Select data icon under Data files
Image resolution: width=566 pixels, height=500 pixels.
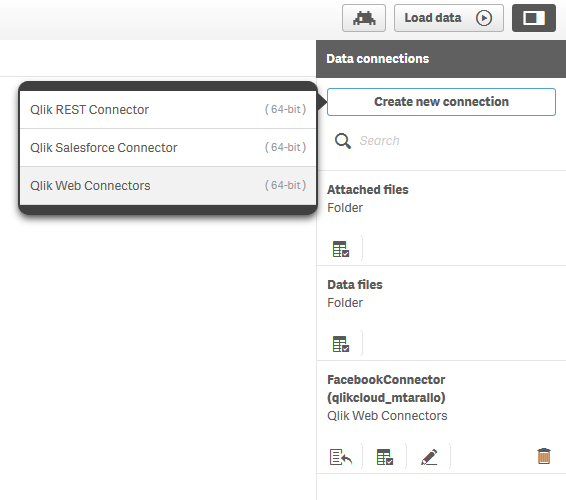(341, 344)
